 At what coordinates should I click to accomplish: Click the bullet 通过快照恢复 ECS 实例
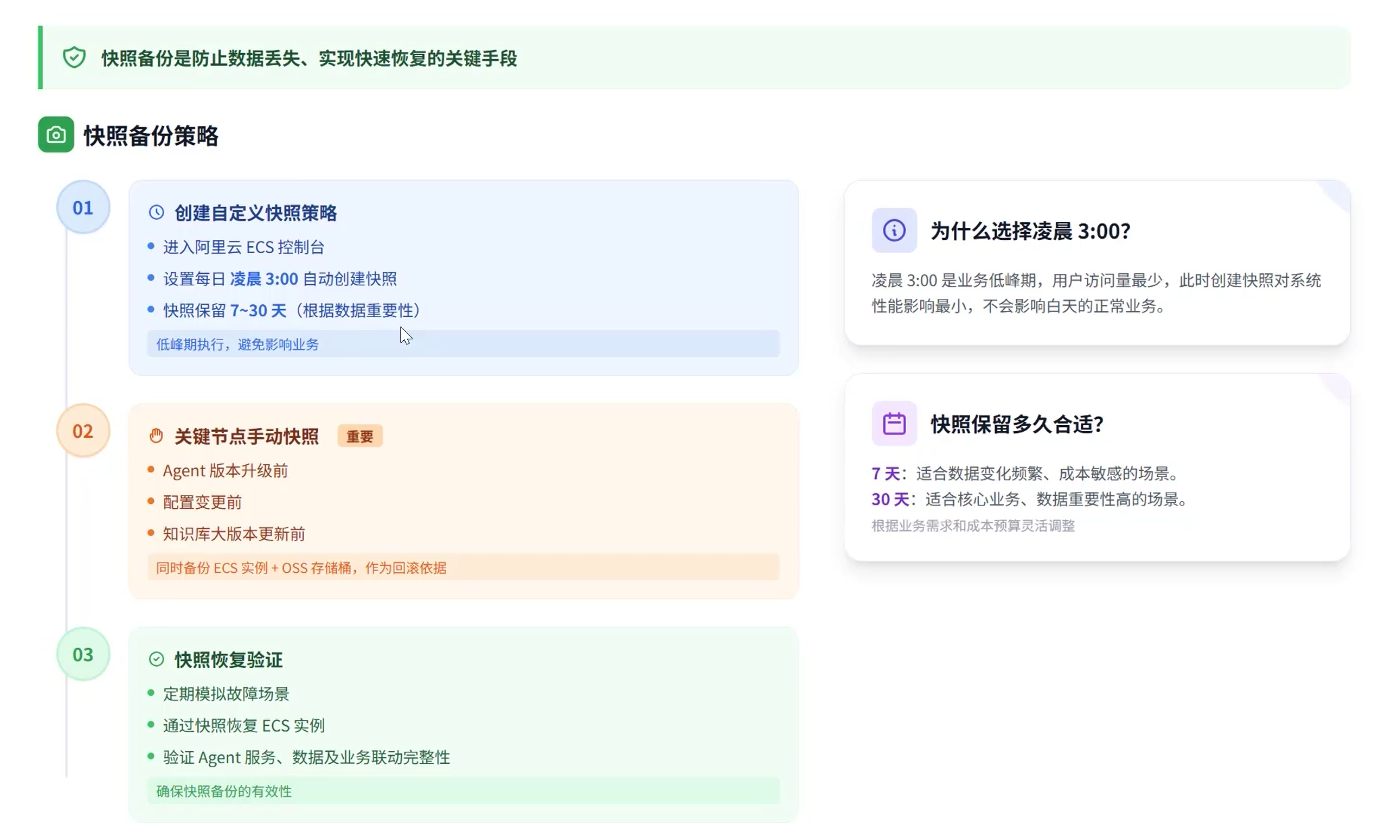click(244, 725)
